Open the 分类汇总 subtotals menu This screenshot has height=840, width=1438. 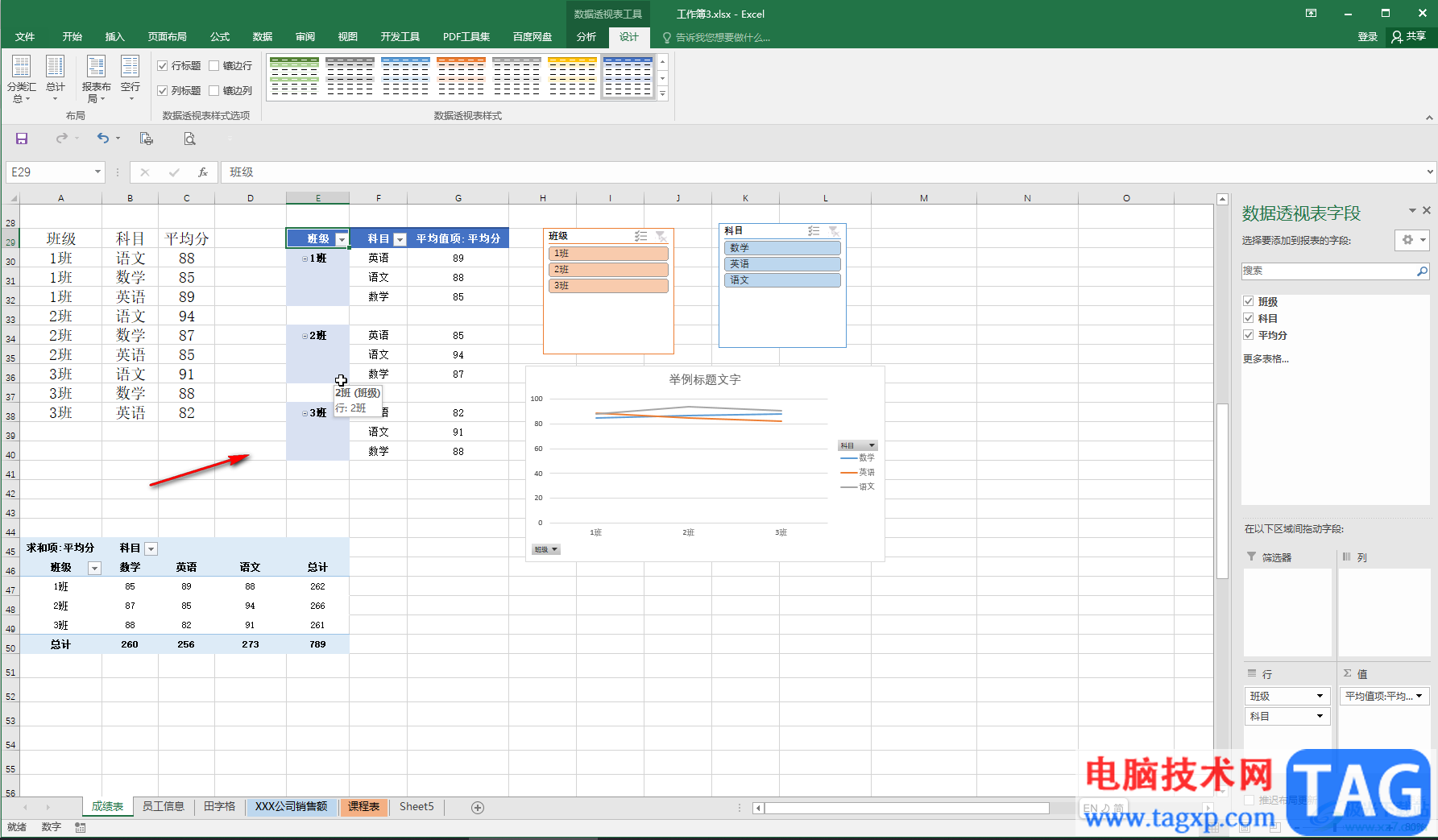click(21, 79)
